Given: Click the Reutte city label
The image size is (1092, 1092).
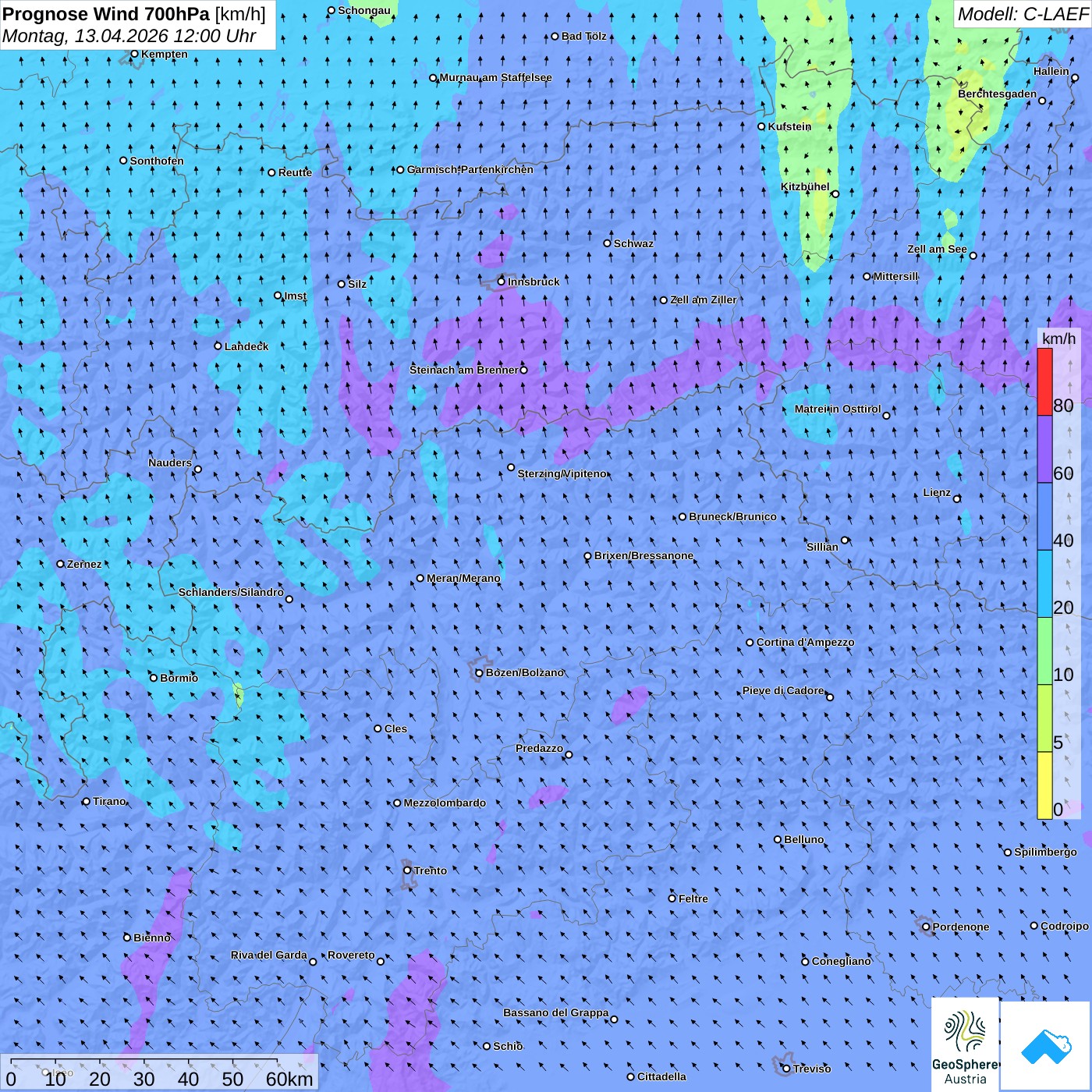Looking at the screenshot, I should click(295, 172).
